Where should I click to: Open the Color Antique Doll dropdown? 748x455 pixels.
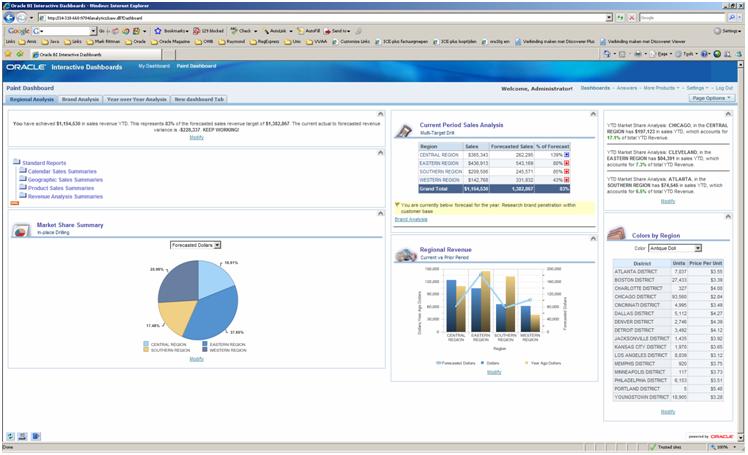pos(675,248)
